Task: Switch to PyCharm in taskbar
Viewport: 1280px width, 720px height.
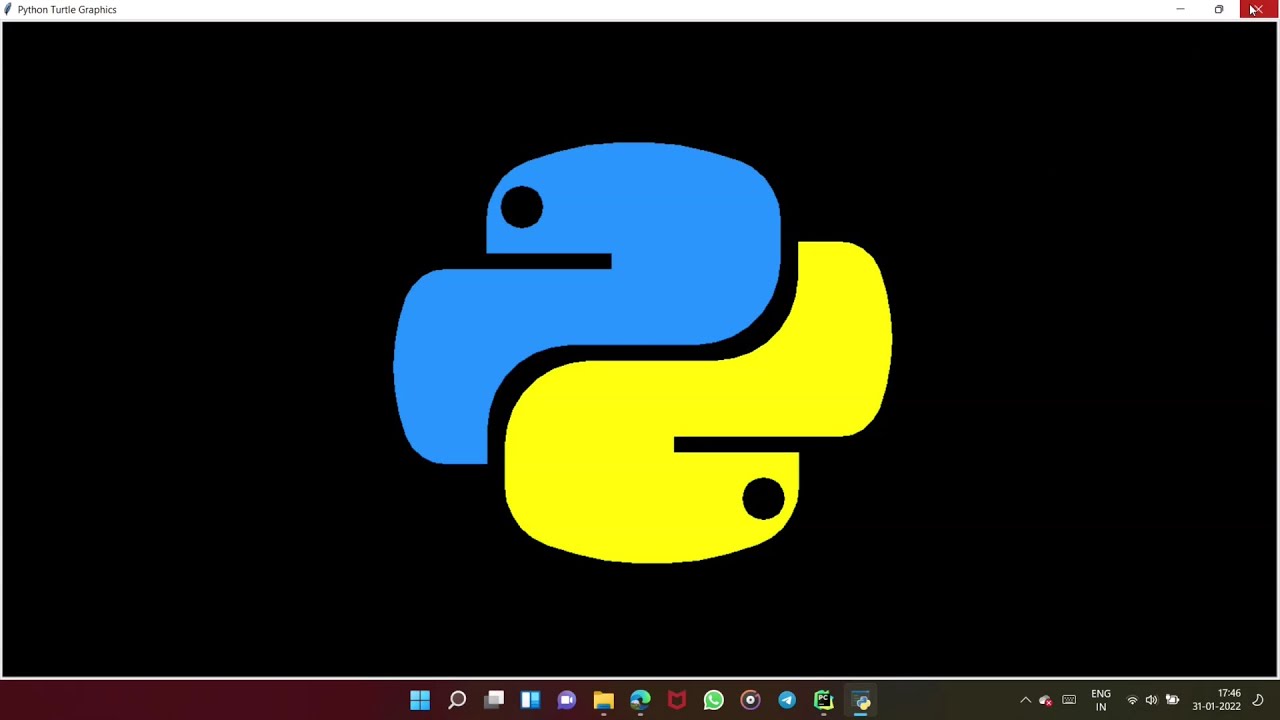Action: [x=823, y=700]
